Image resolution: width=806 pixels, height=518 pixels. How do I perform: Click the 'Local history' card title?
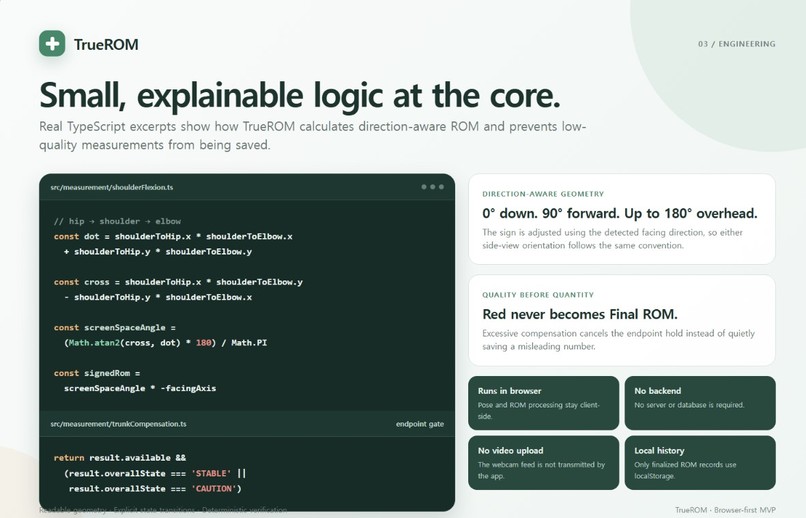(x=659, y=451)
